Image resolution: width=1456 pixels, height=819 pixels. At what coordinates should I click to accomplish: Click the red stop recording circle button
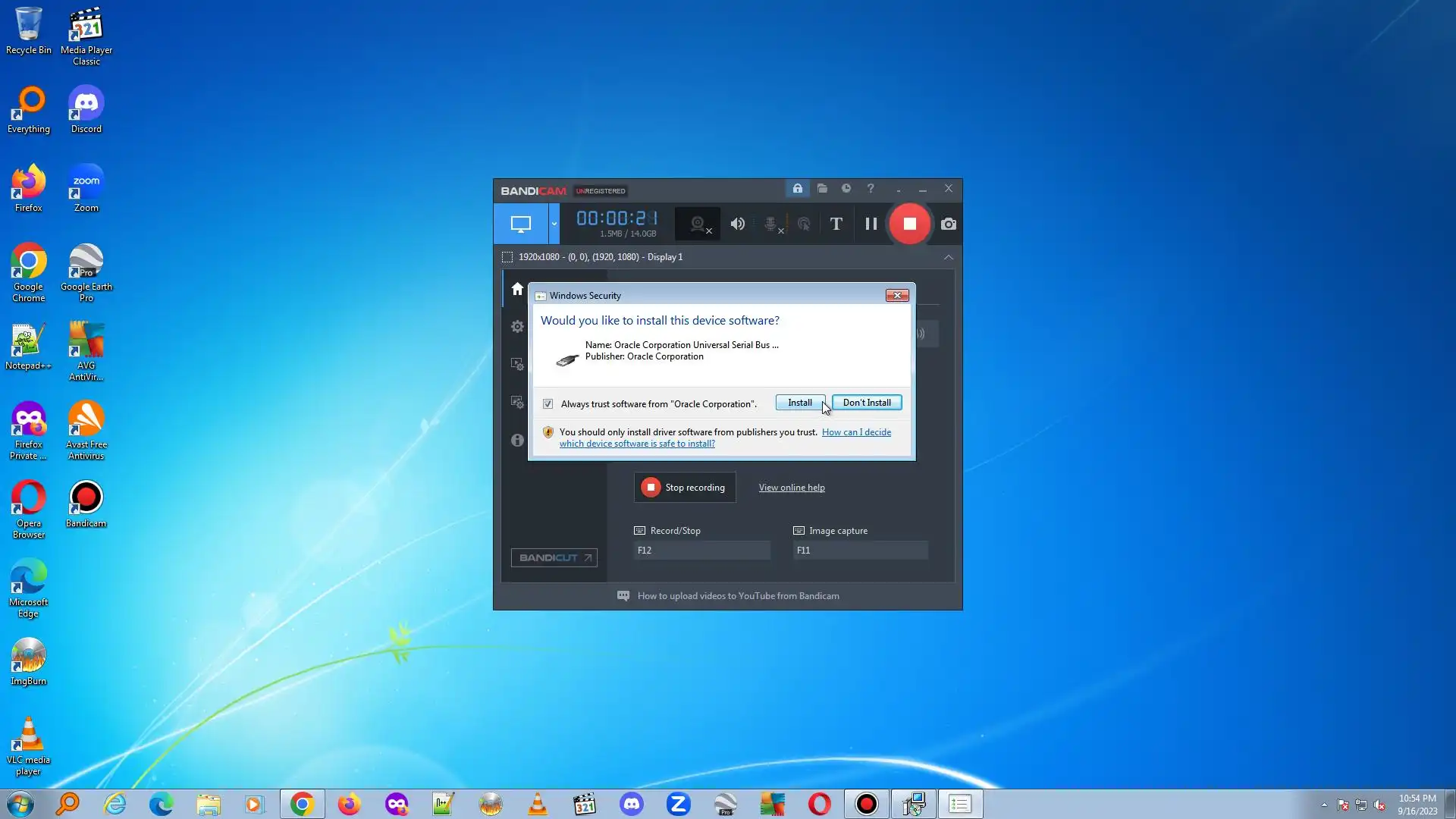tap(909, 224)
